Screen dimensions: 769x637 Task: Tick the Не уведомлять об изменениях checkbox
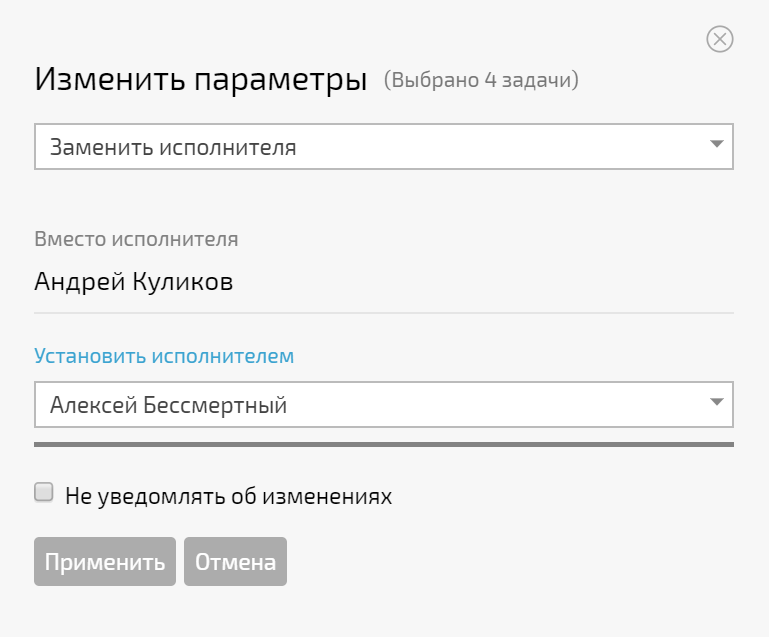44,492
